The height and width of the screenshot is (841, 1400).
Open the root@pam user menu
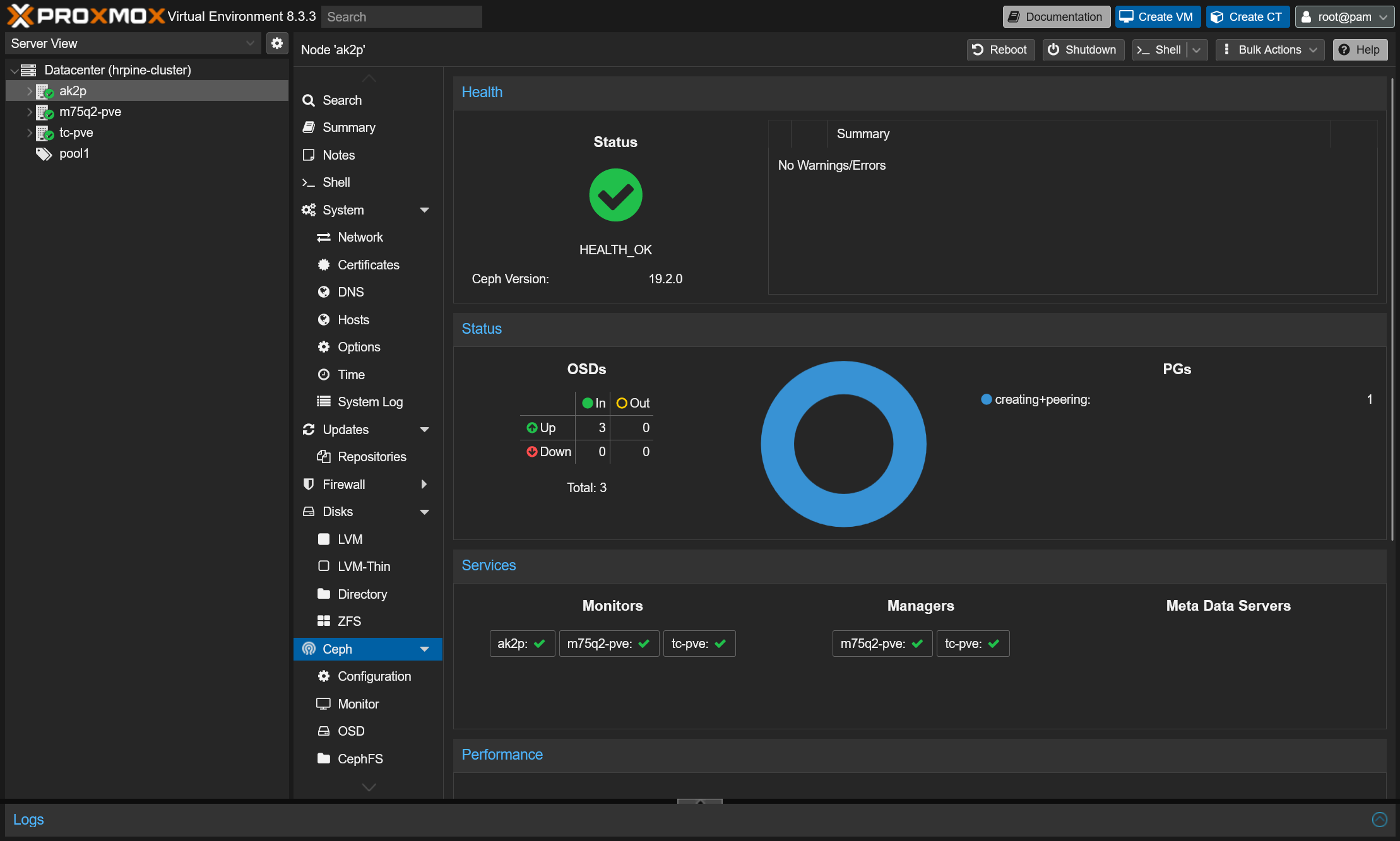(x=1344, y=16)
